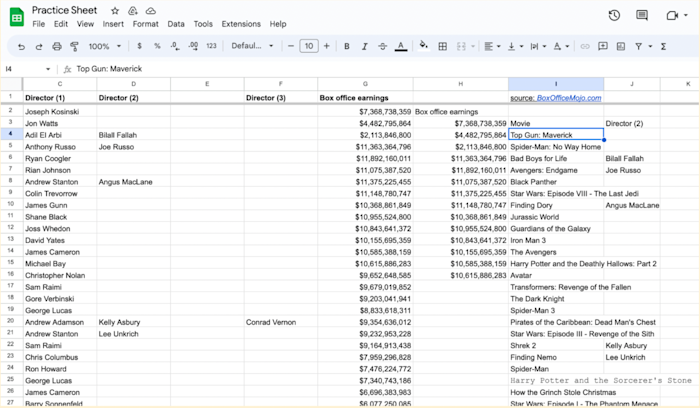Open the Extensions menu
Image resolution: width=700 pixels, height=408 pixels.
click(241, 24)
